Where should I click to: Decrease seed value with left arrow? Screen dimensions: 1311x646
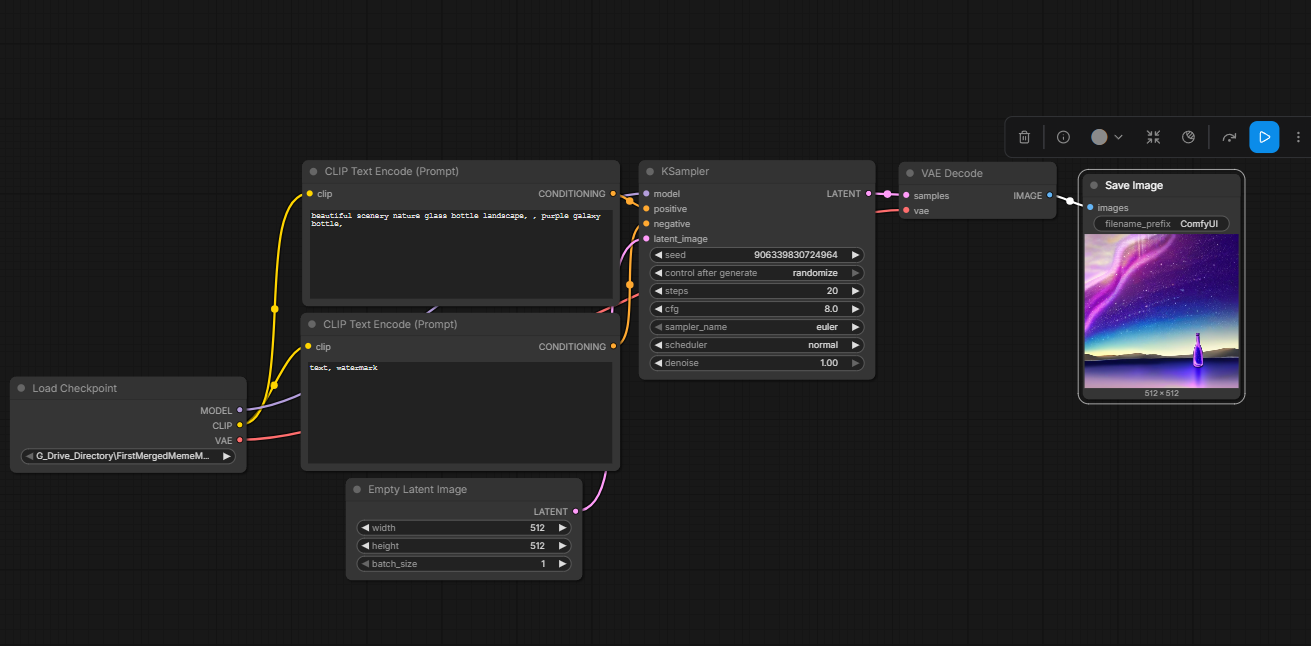(658, 255)
